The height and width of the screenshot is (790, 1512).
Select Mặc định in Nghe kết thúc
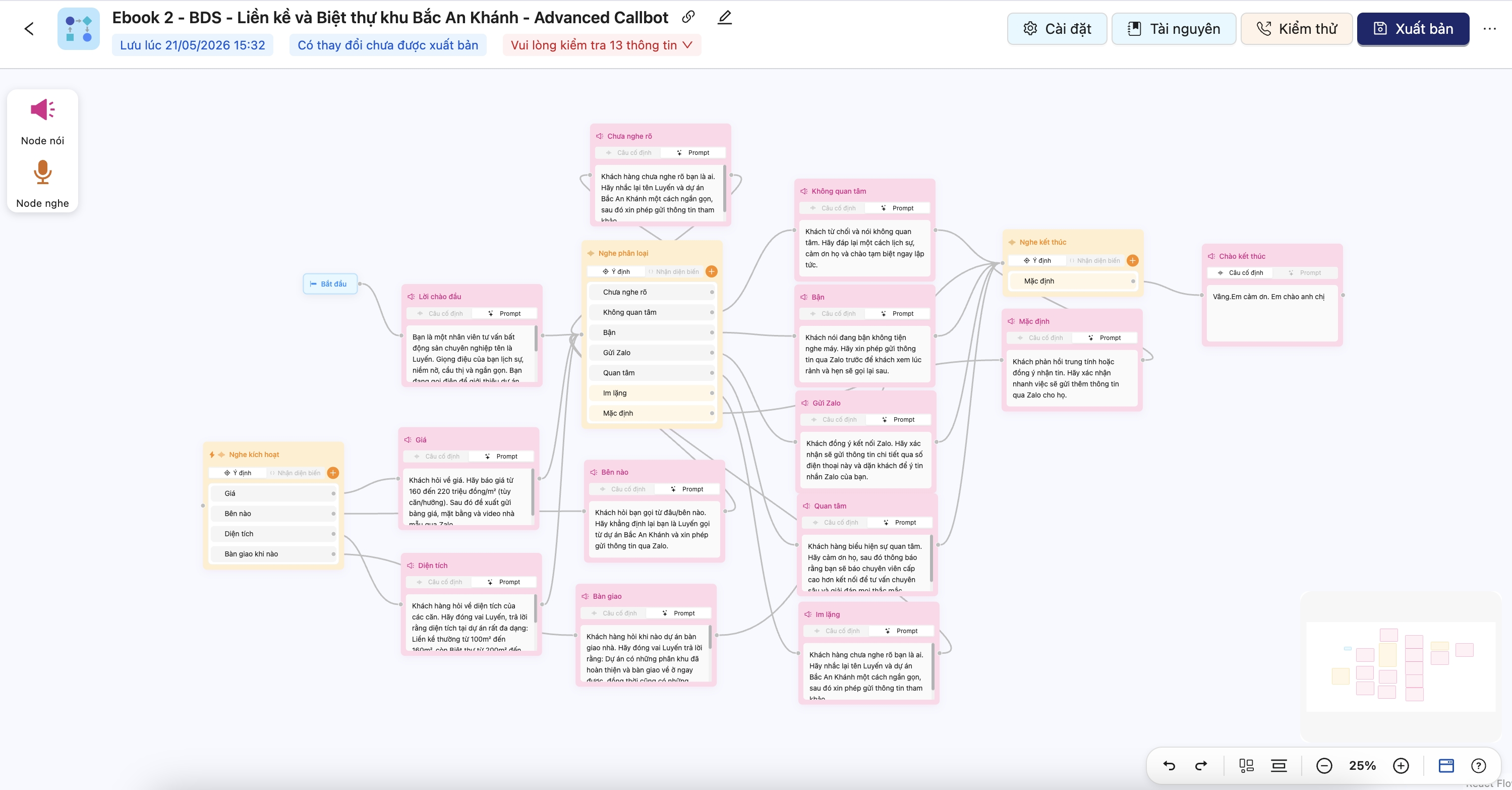(1073, 280)
